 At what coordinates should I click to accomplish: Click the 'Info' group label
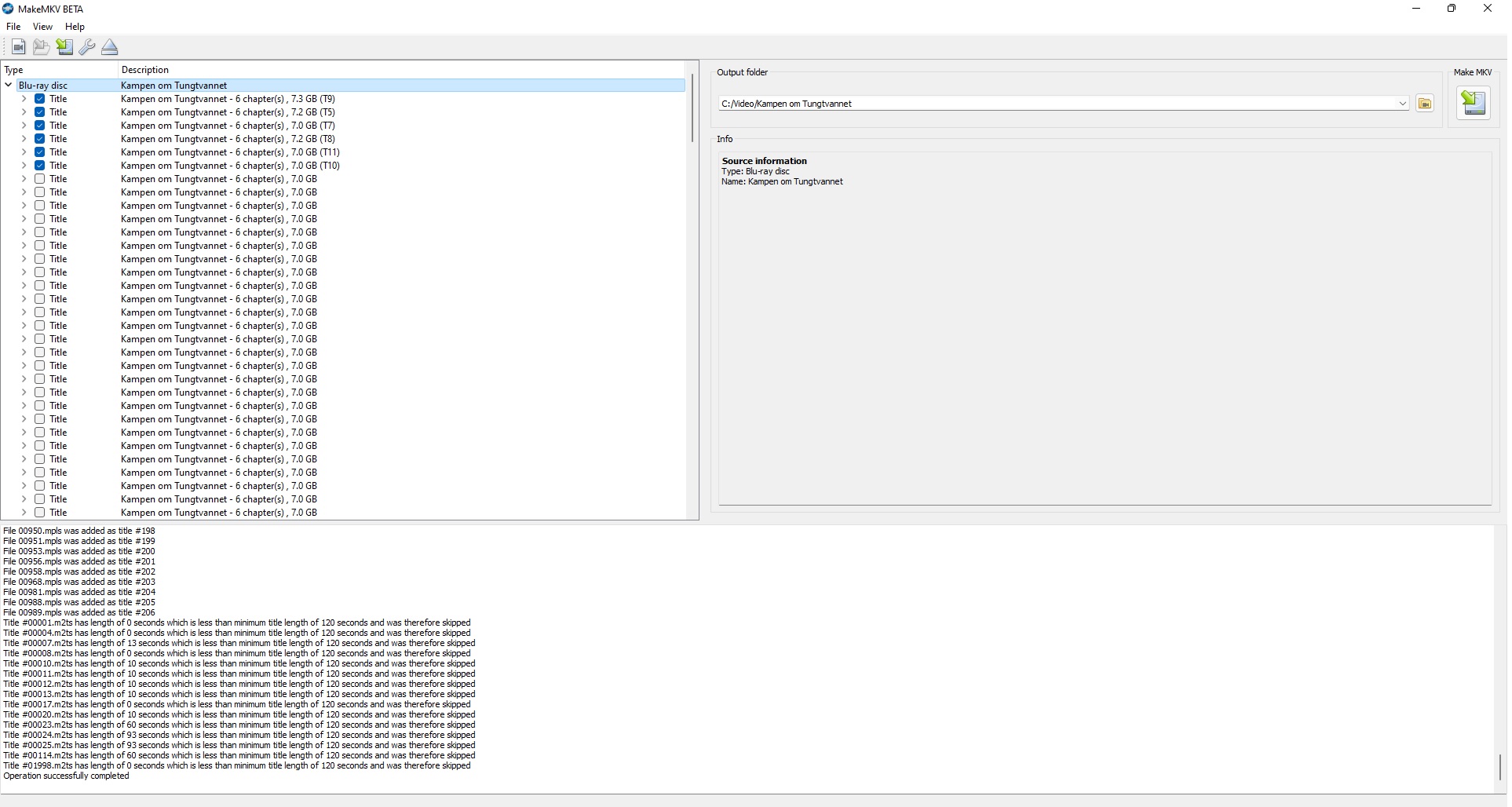click(725, 139)
